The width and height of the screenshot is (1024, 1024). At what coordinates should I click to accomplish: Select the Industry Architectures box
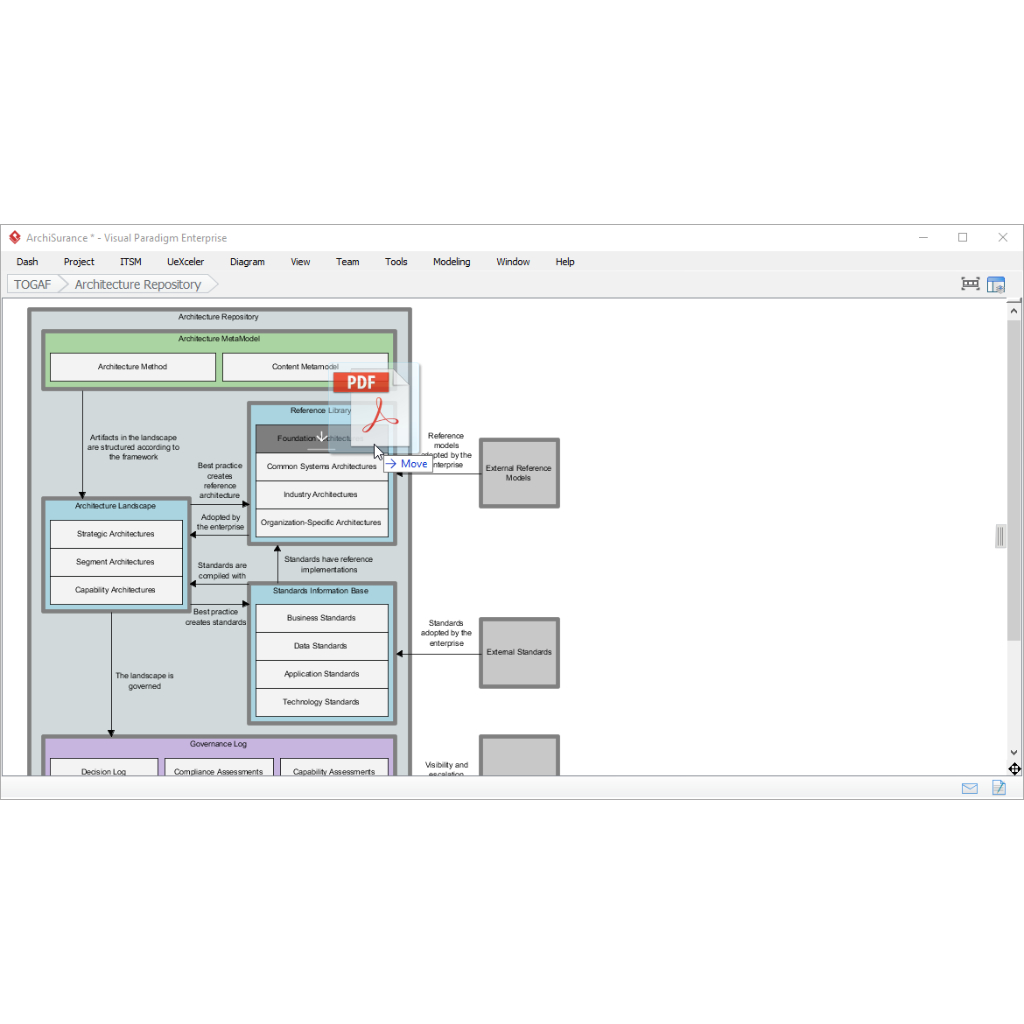322,494
